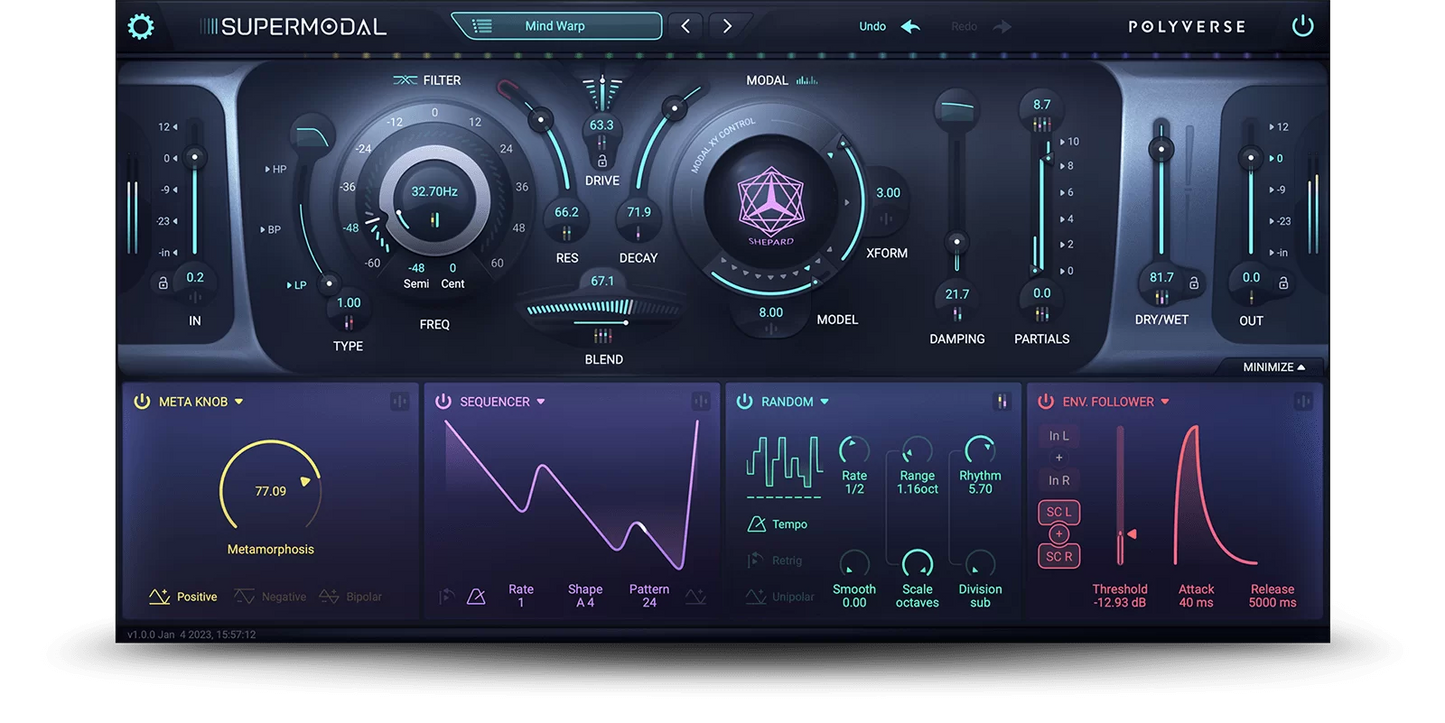Screen dimensions: 1445x723
Task: Click the Metamorphosis meta knob
Action: pos(270,488)
